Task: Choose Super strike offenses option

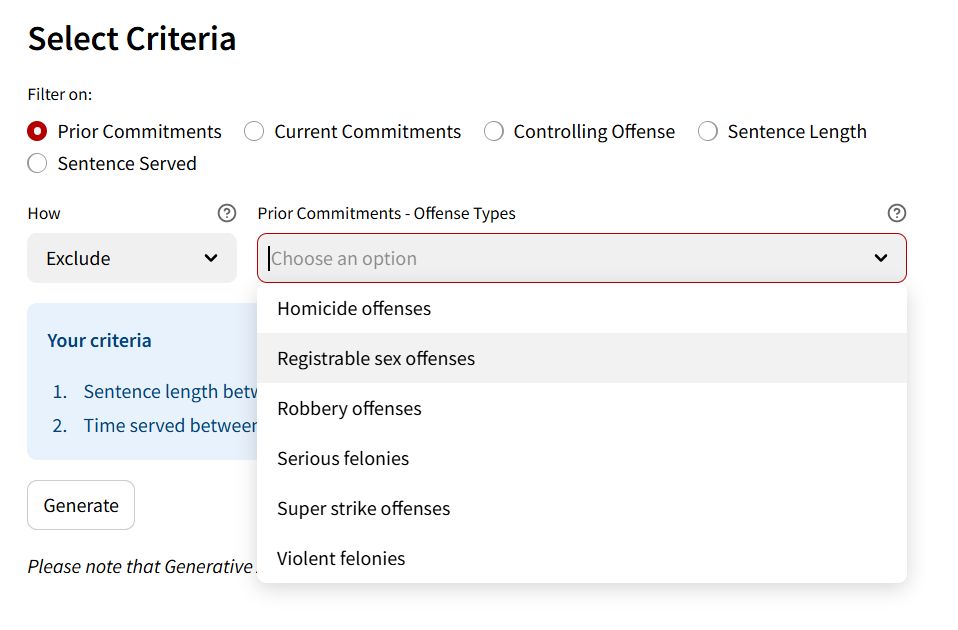Action: pyautogui.click(x=363, y=508)
